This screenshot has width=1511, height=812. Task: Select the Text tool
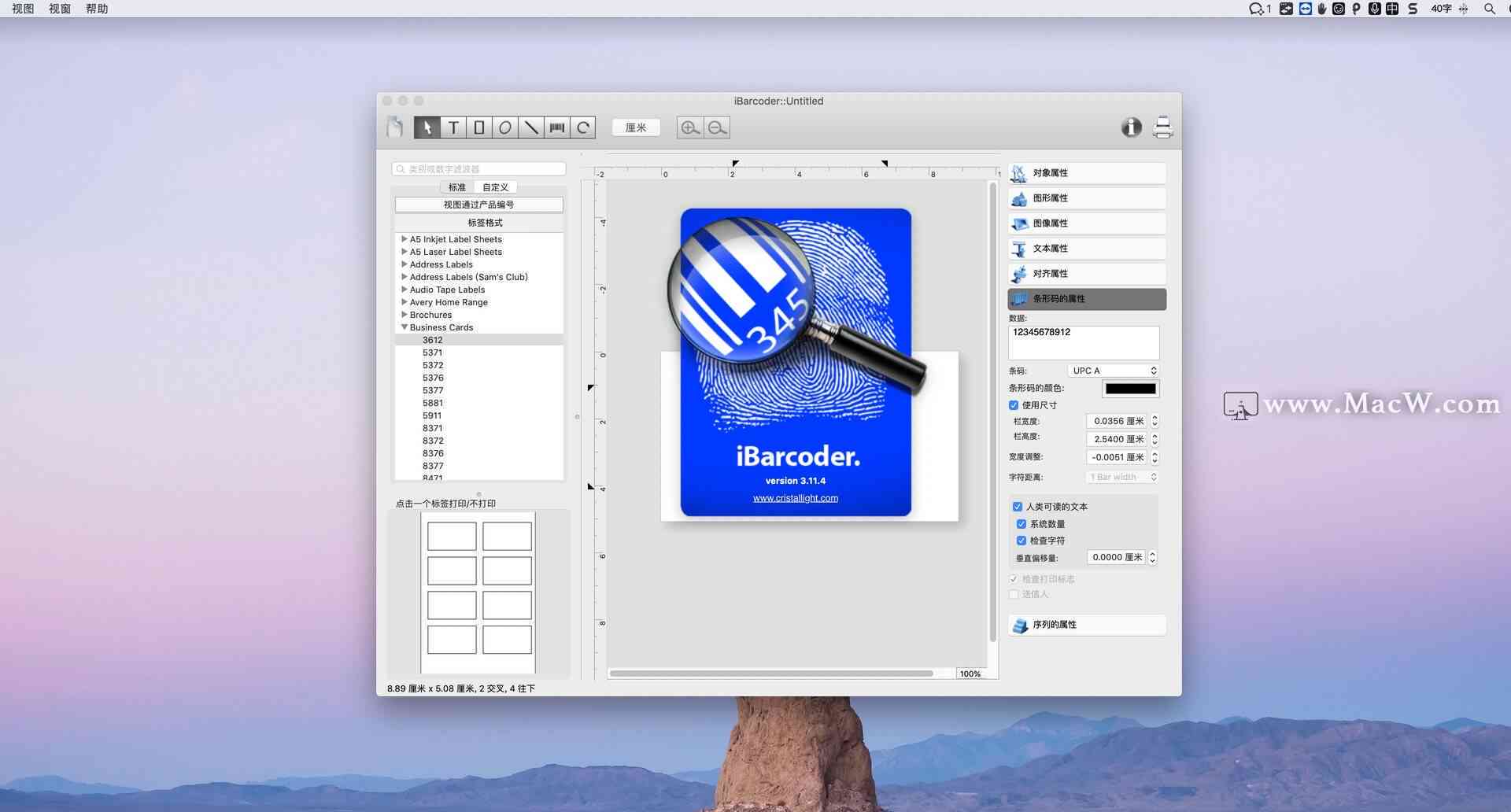(453, 127)
